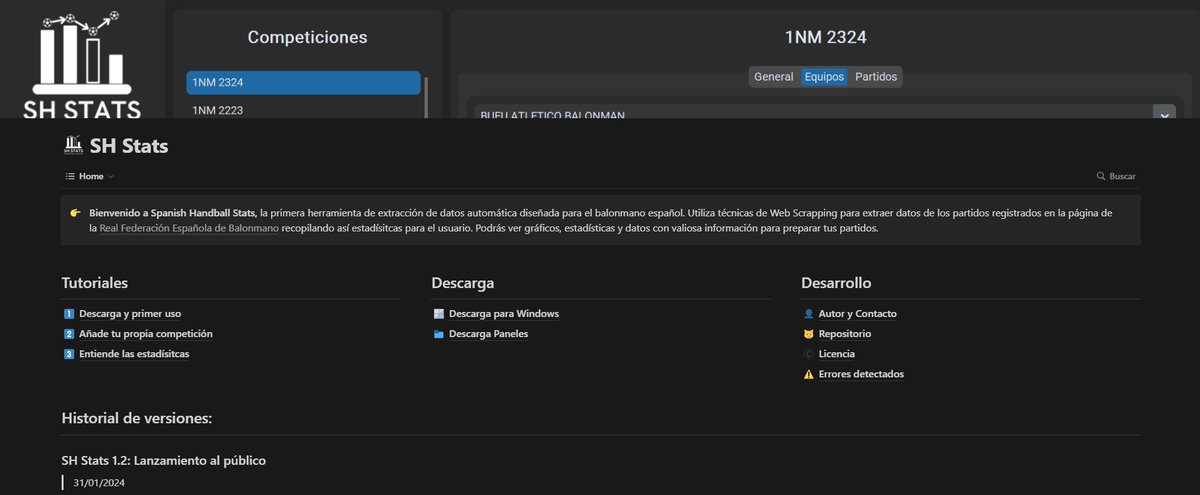Open the Autor y Contacto page

[x=858, y=314]
